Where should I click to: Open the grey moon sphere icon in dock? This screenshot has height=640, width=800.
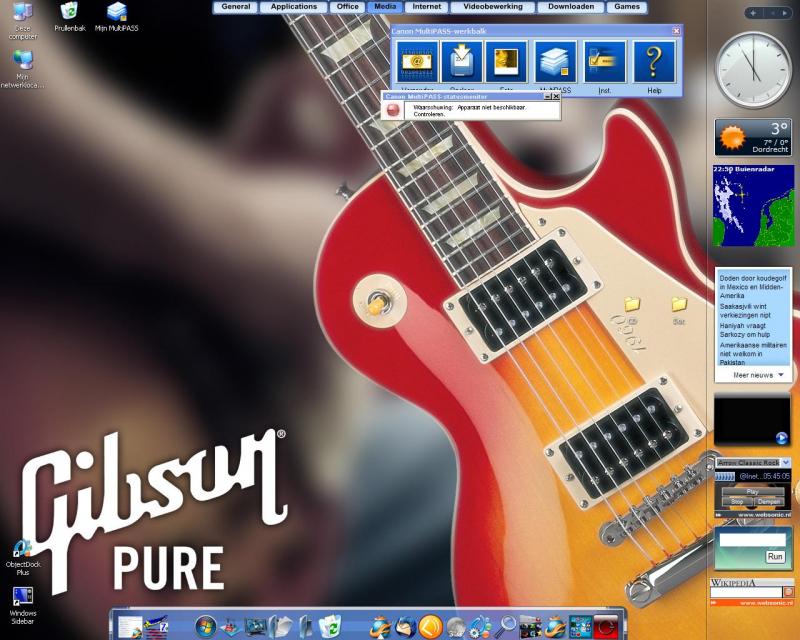coord(456,627)
